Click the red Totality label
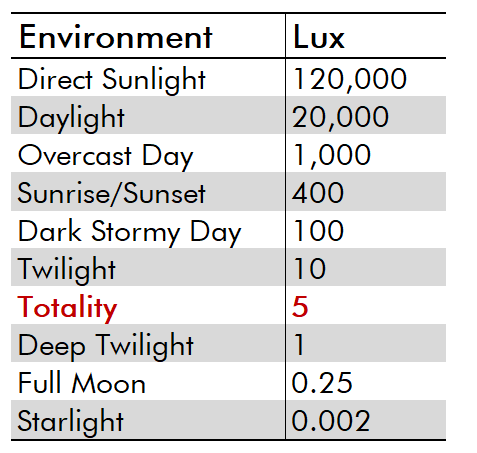 (x=67, y=307)
